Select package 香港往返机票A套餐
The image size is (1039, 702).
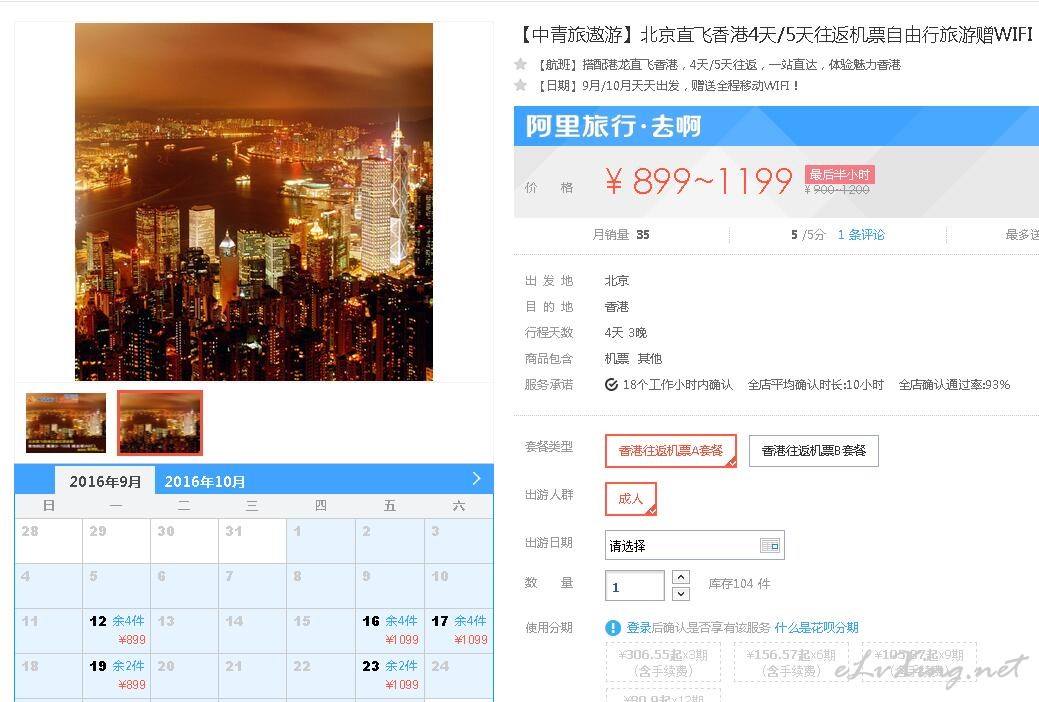(x=671, y=451)
